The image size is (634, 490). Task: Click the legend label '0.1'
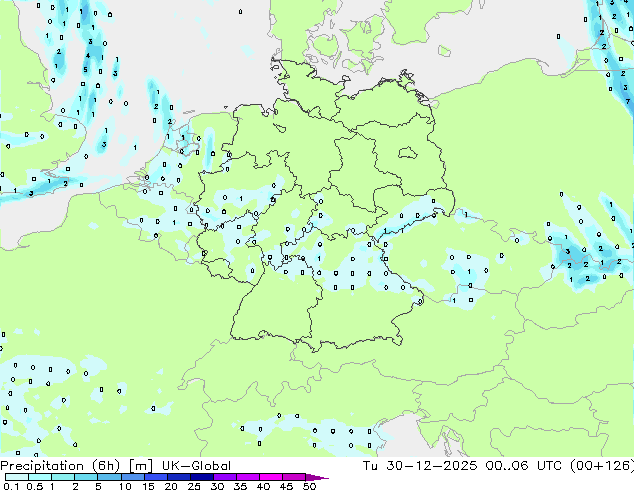(x=11, y=486)
